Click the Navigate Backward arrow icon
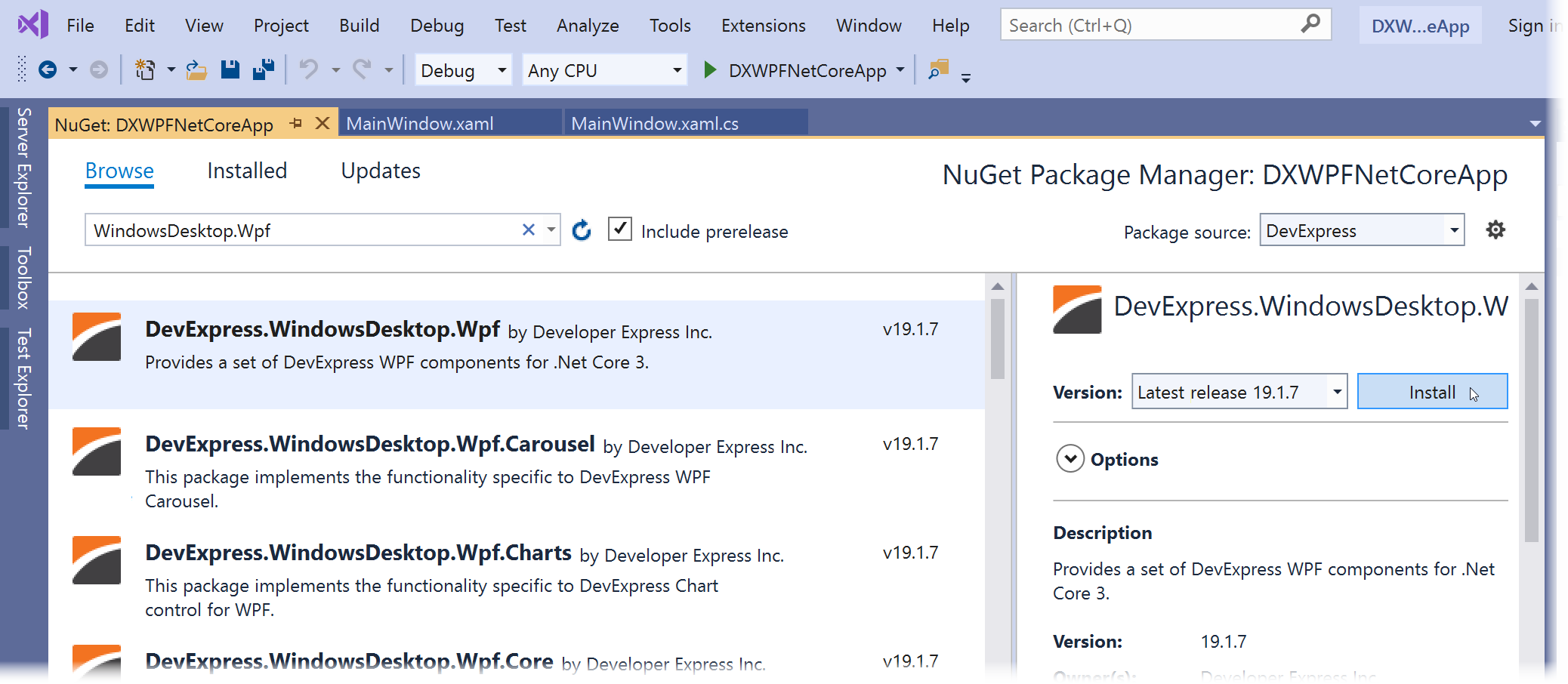 [x=48, y=70]
